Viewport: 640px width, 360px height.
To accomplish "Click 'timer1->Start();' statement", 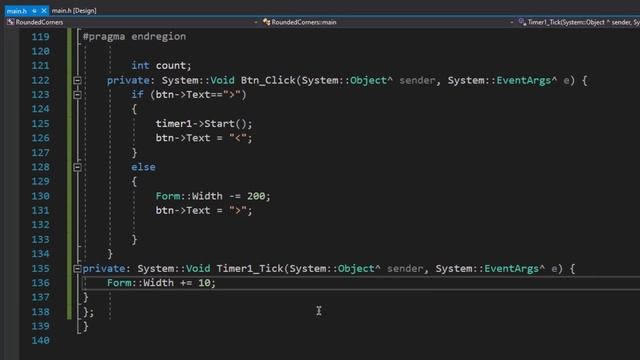I will tap(204, 124).
